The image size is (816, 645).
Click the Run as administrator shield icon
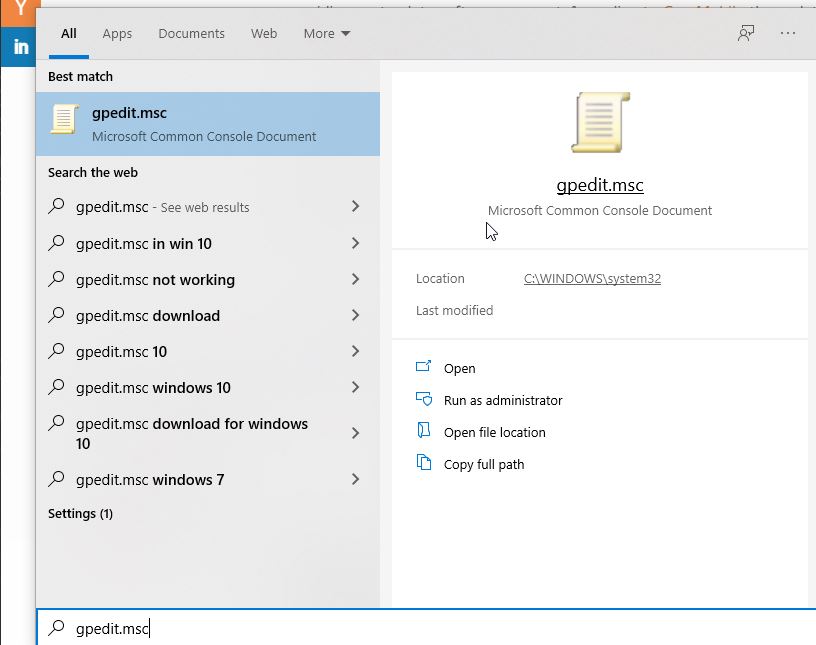click(424, 399)
